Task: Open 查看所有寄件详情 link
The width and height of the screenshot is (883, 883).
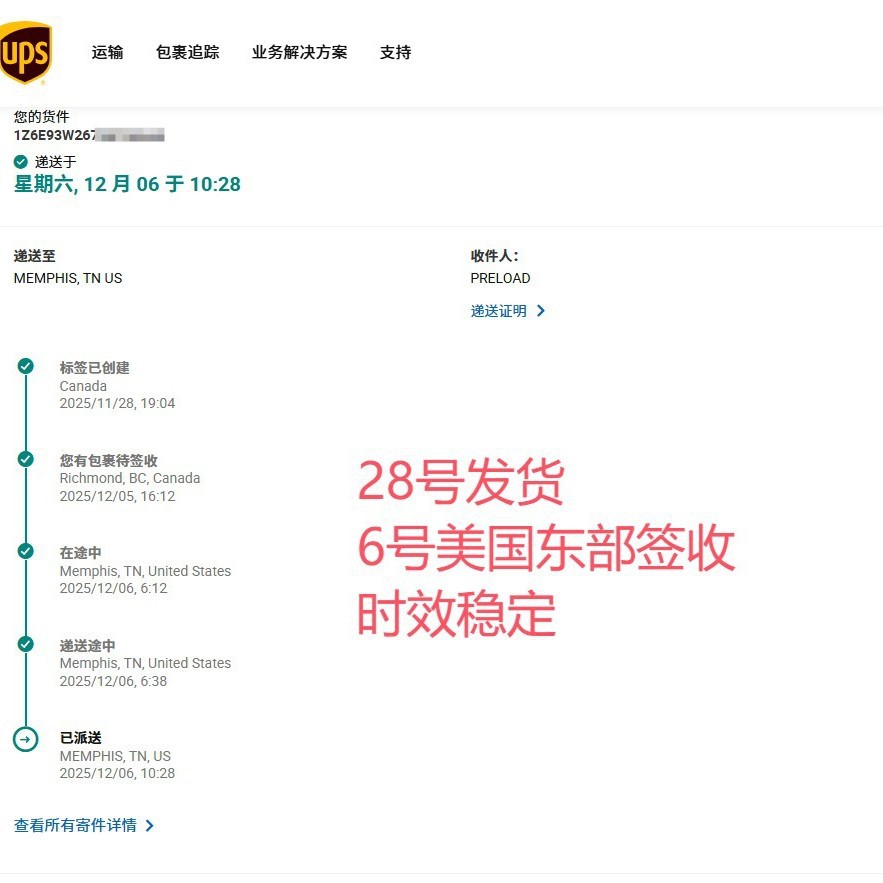Action: point(75,826)
